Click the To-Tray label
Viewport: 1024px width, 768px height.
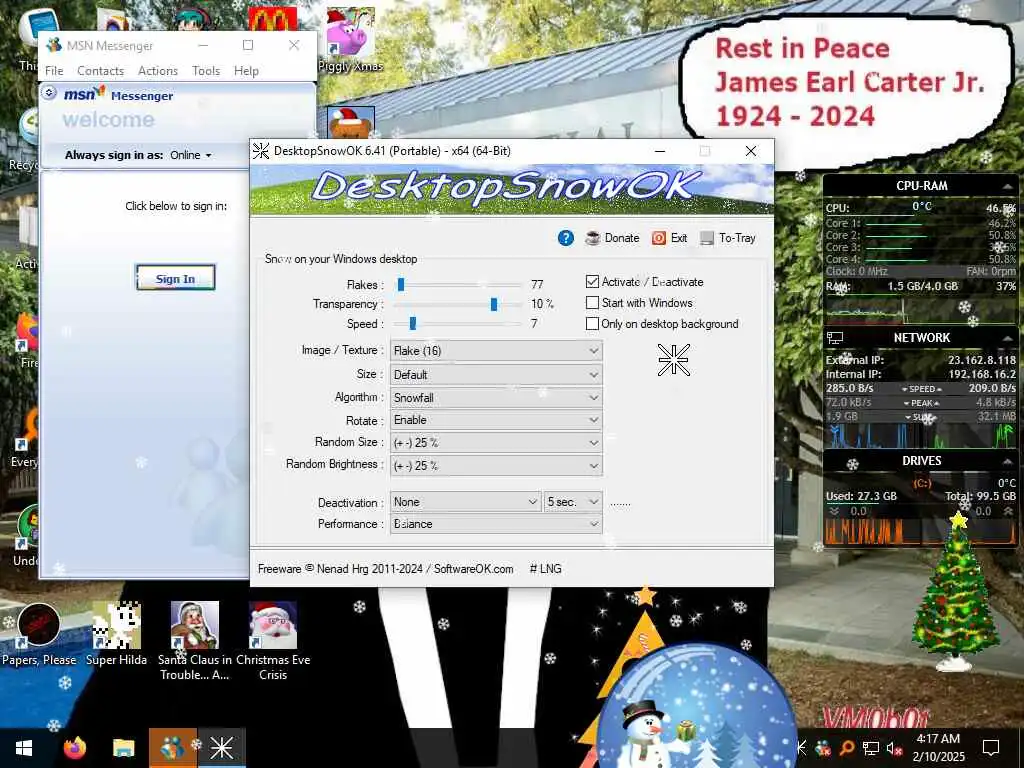click(x=737, y=238)
